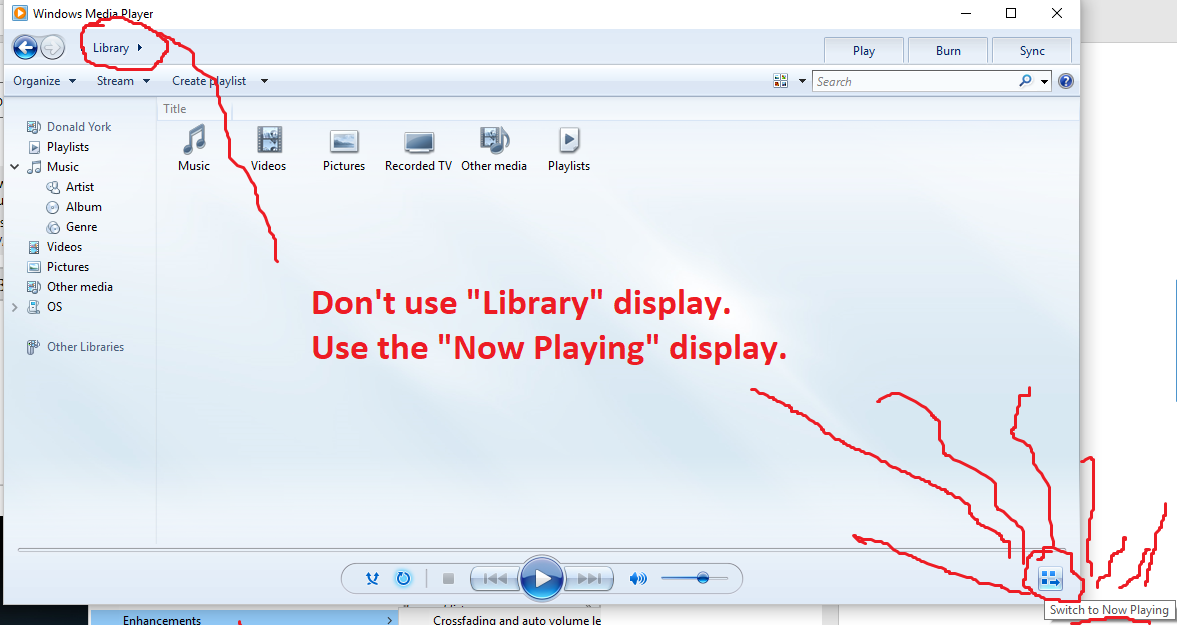The image size is (1177, 625).
Task: Click the View options icon
Action: pyautogui.click(x=781, y=81)
